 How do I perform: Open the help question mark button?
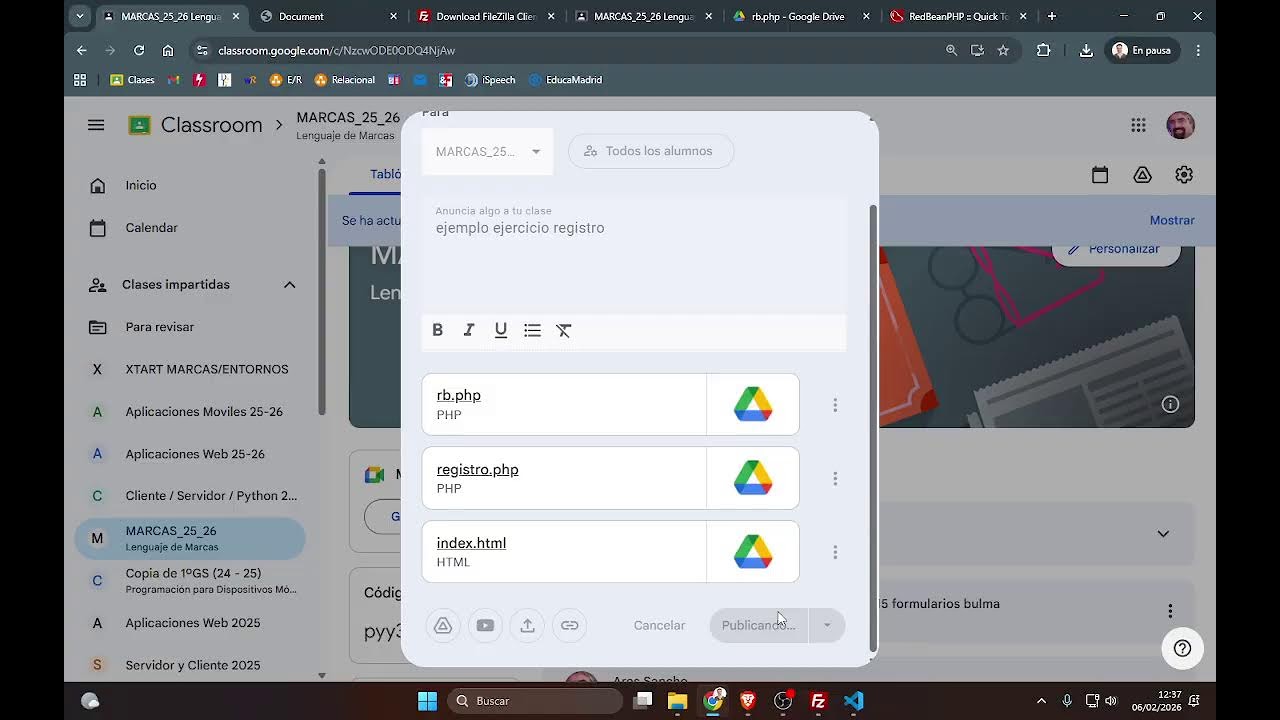click(x=1182, y=648)
